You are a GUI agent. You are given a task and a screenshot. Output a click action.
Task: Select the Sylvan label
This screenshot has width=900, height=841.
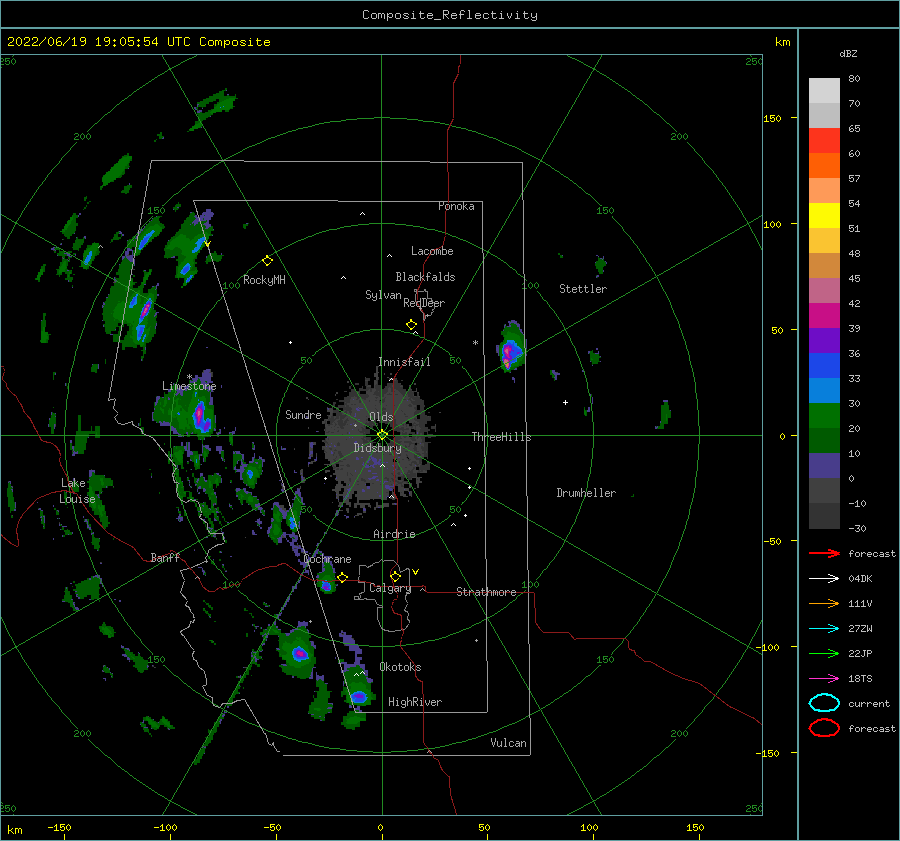coord(383,295)
